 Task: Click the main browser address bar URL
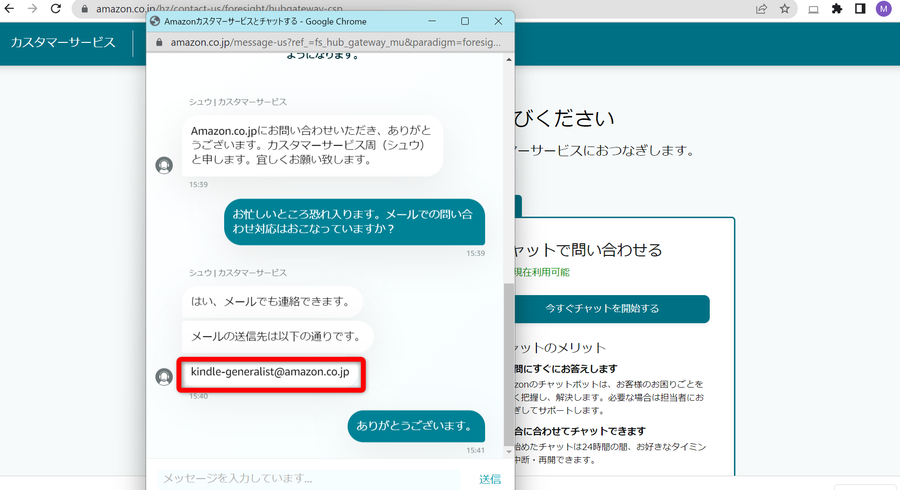[219, 9]
